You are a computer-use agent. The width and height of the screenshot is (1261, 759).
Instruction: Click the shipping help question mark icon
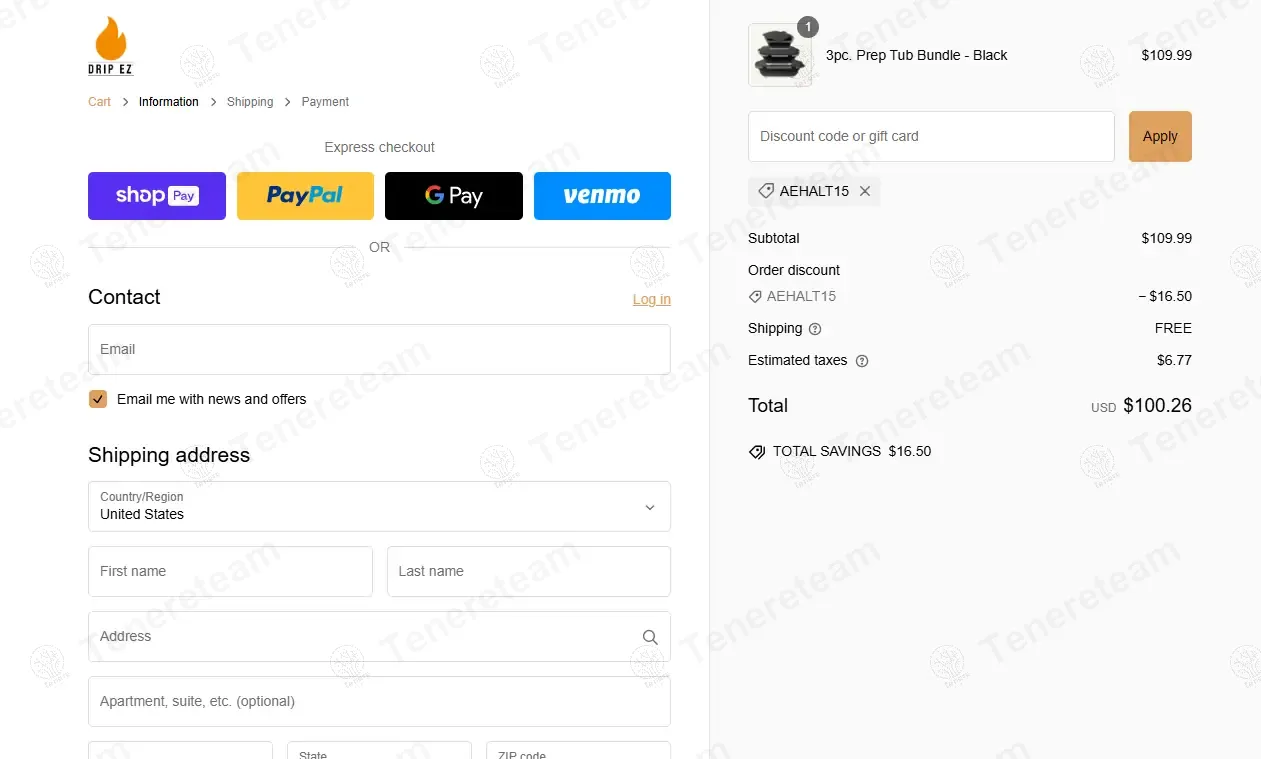click(x=815, y=329)
